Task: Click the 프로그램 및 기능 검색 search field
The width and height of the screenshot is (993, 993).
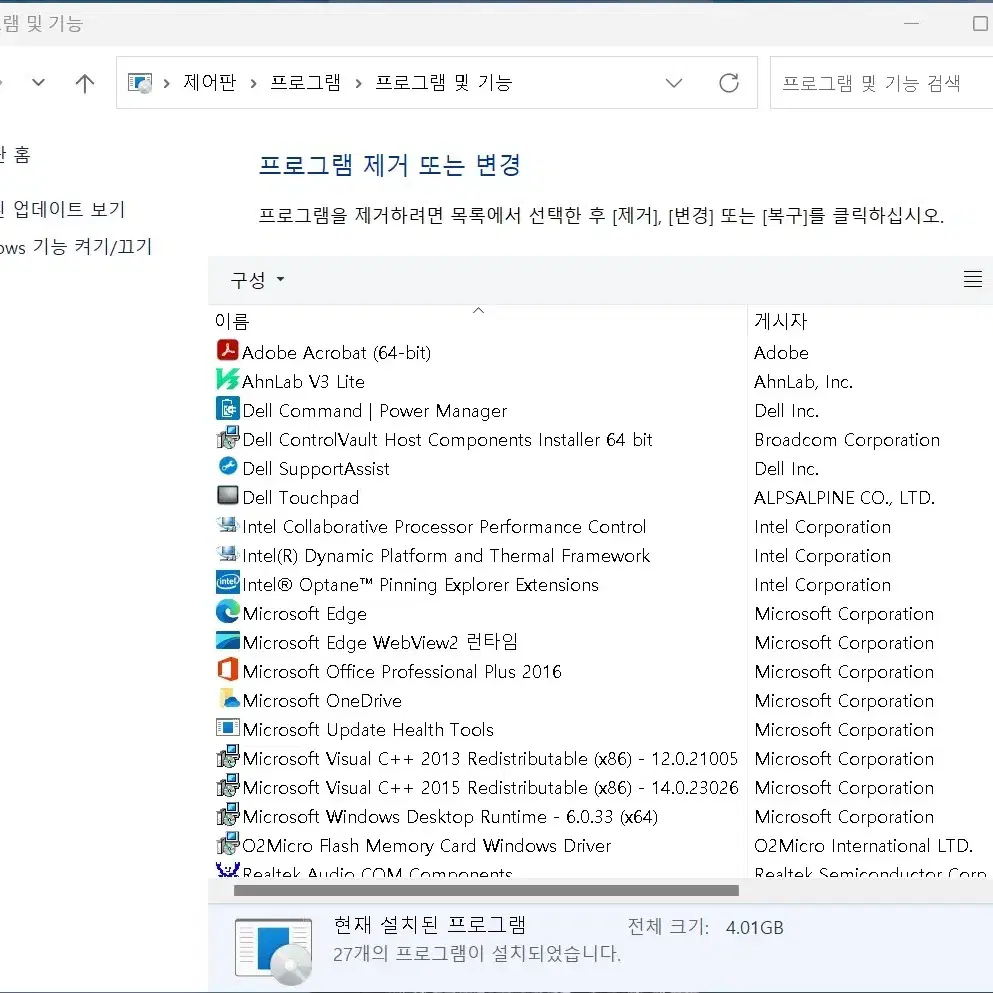Action: tap(882, 83)
